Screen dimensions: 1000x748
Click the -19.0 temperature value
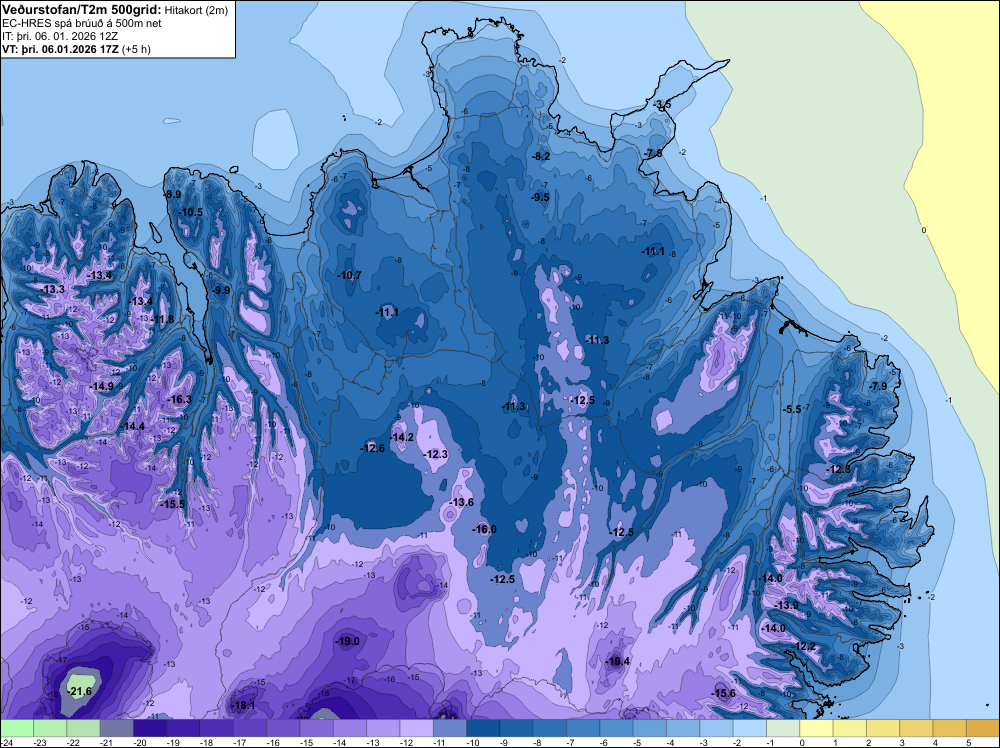pos(348,642)
